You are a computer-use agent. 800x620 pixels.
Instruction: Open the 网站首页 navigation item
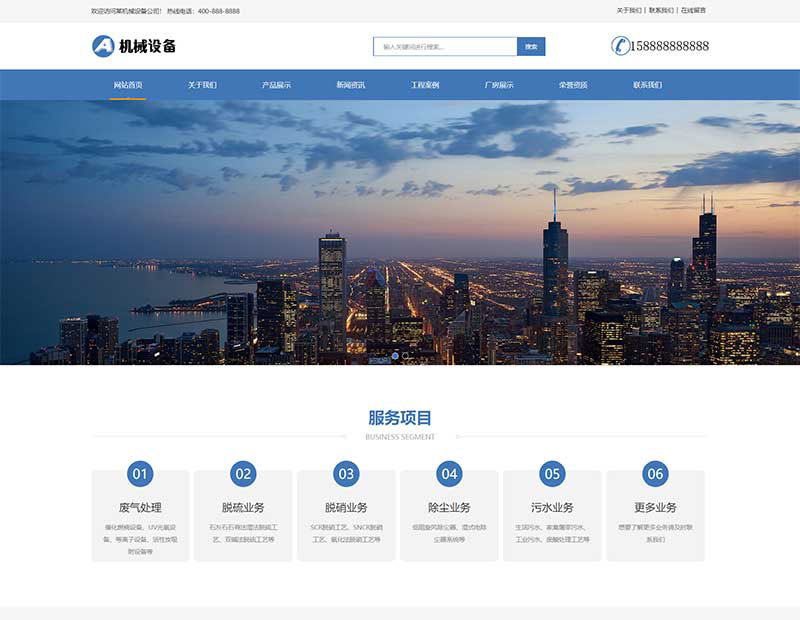128,85
